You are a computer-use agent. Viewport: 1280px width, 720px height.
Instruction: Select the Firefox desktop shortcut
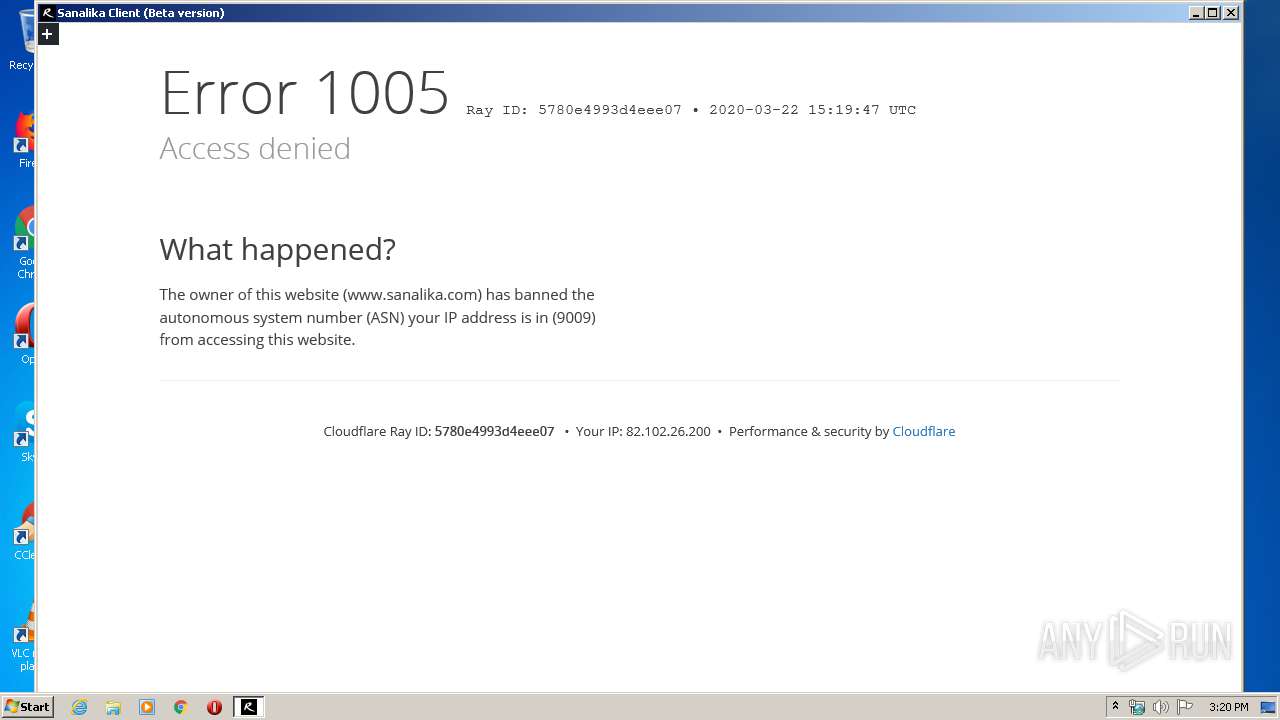click(22, 140)
